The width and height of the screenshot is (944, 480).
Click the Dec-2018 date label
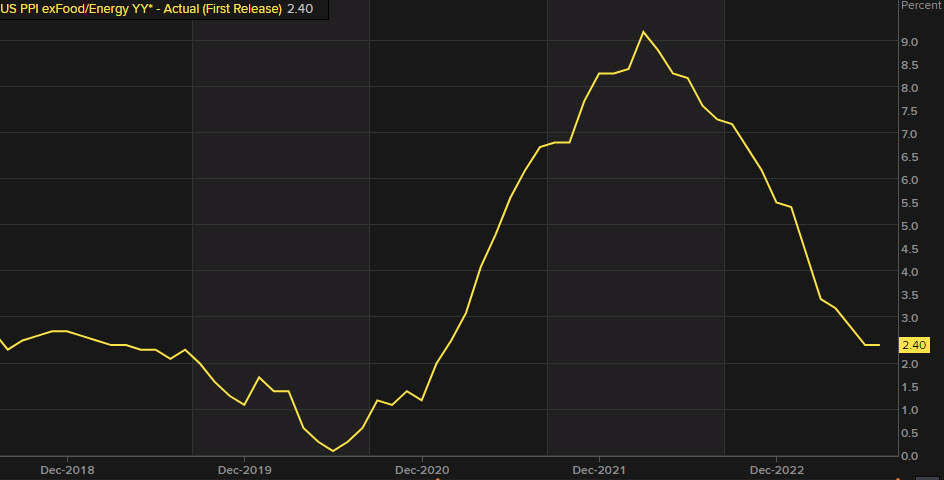(67, 470)
